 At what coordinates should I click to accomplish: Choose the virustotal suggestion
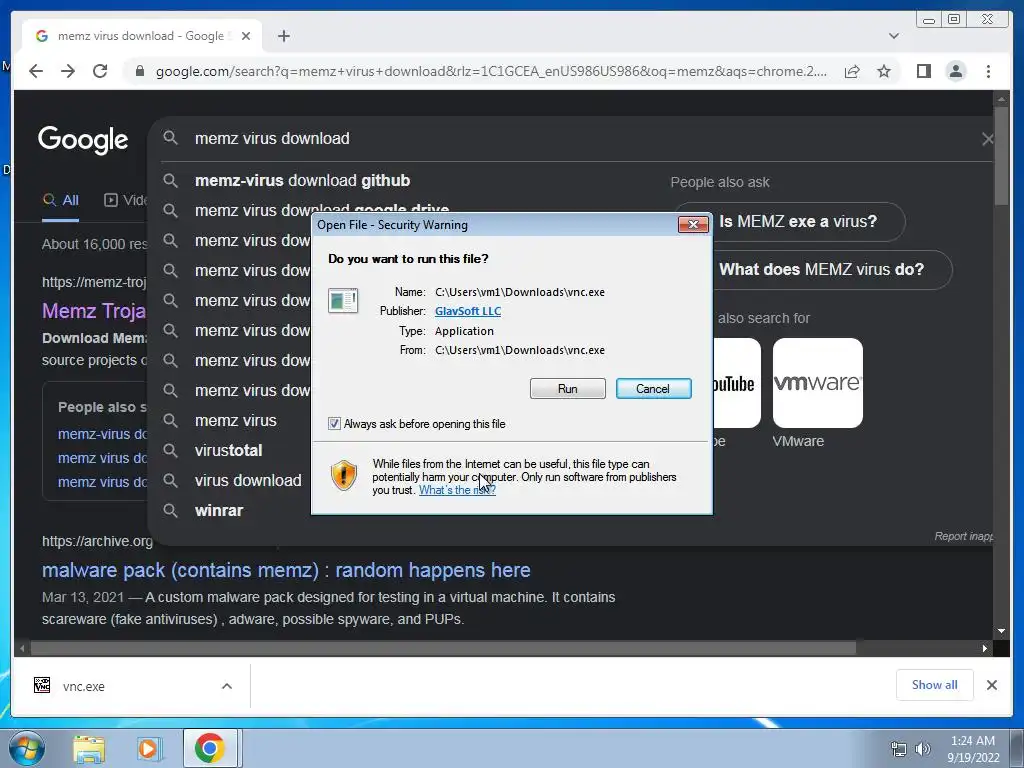click(x=229, y=451)
